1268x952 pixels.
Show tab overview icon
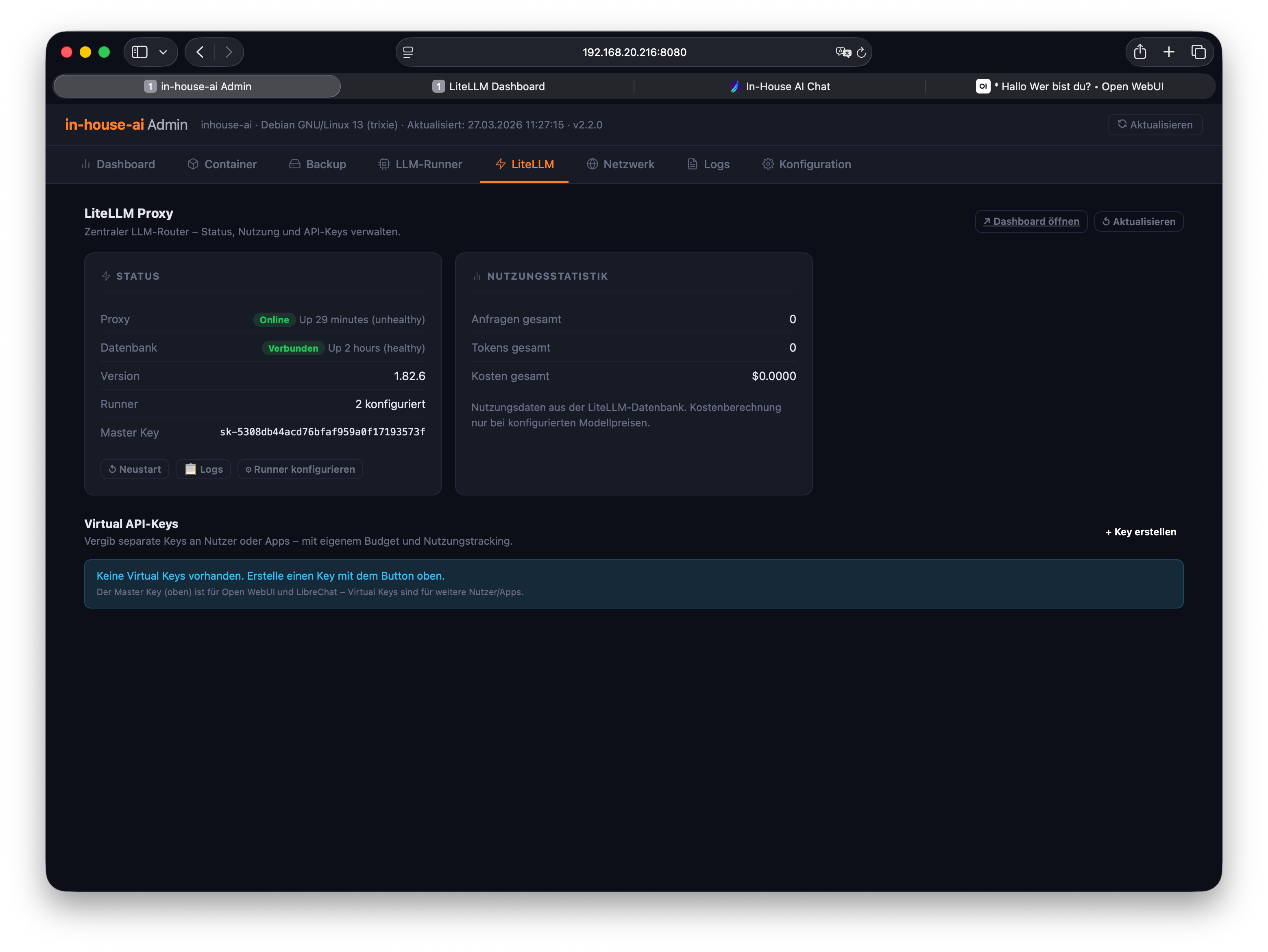point(1198,52)
